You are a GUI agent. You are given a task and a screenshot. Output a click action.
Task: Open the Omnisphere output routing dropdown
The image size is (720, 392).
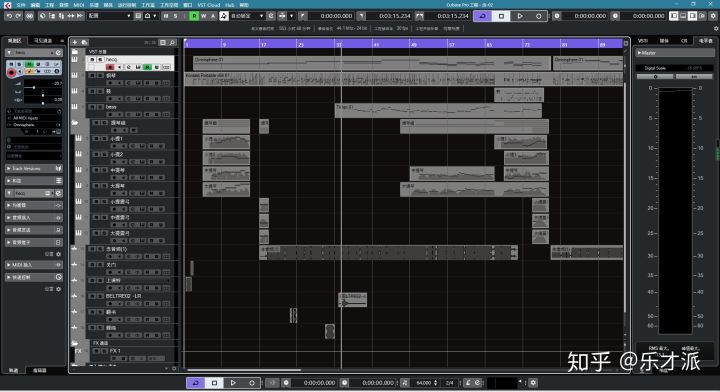click(x=34, y=125)
